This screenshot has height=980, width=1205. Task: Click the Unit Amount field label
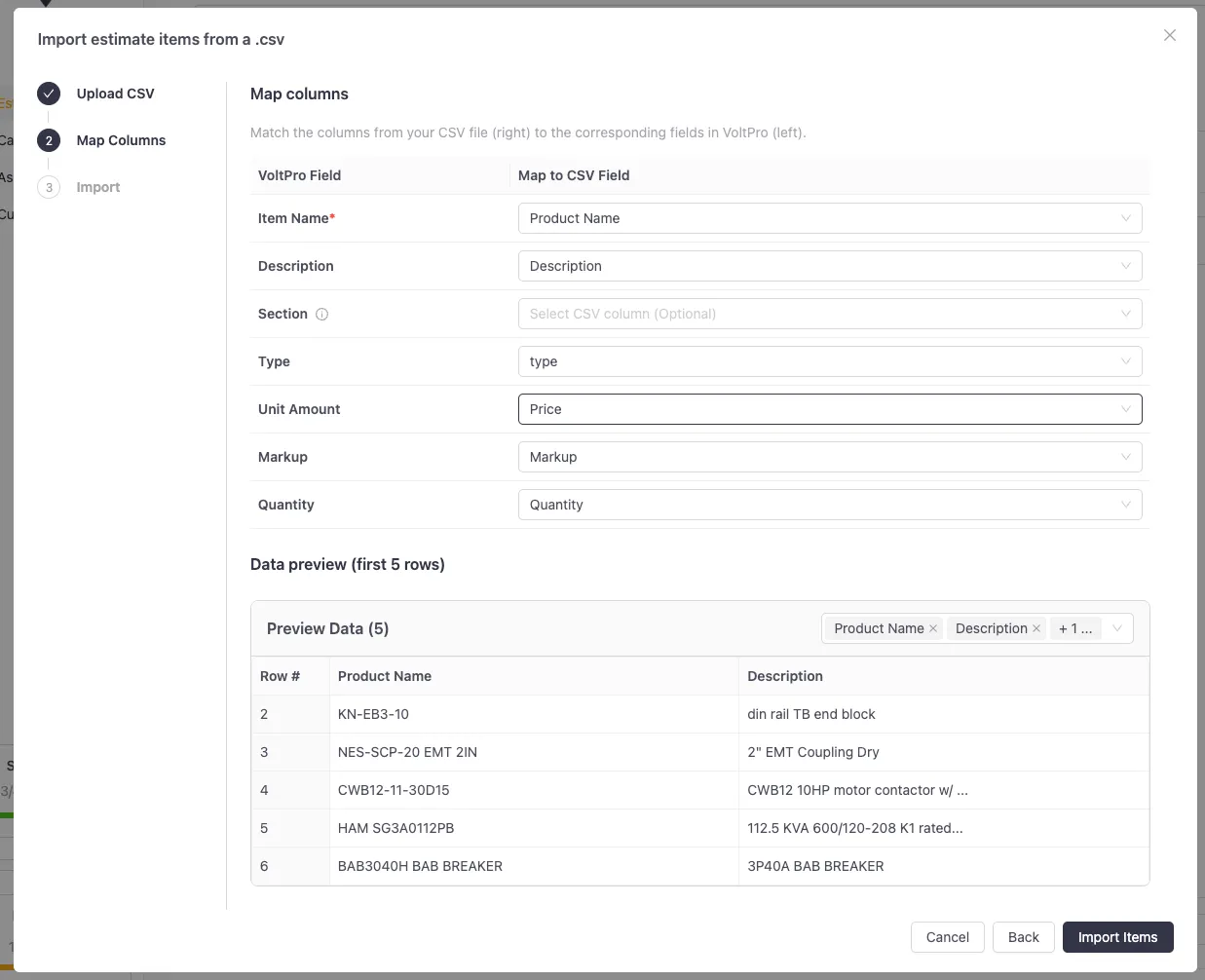tap(299, 409)
